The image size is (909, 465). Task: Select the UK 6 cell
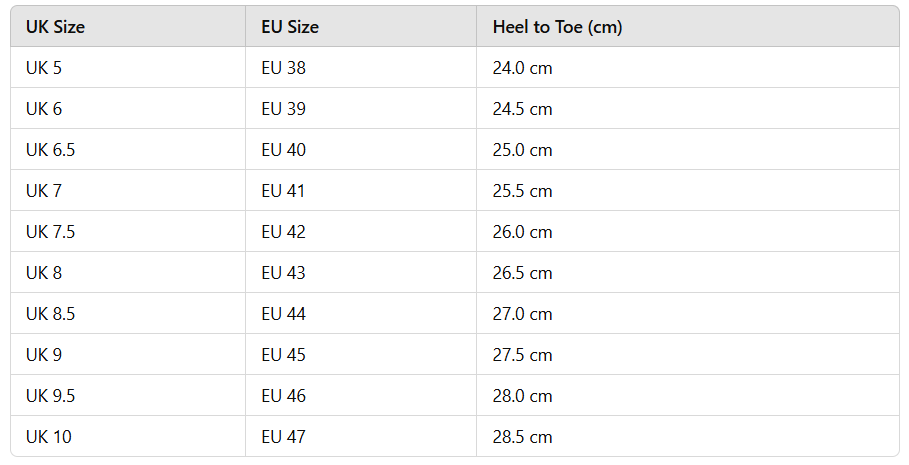coord(44,109)
